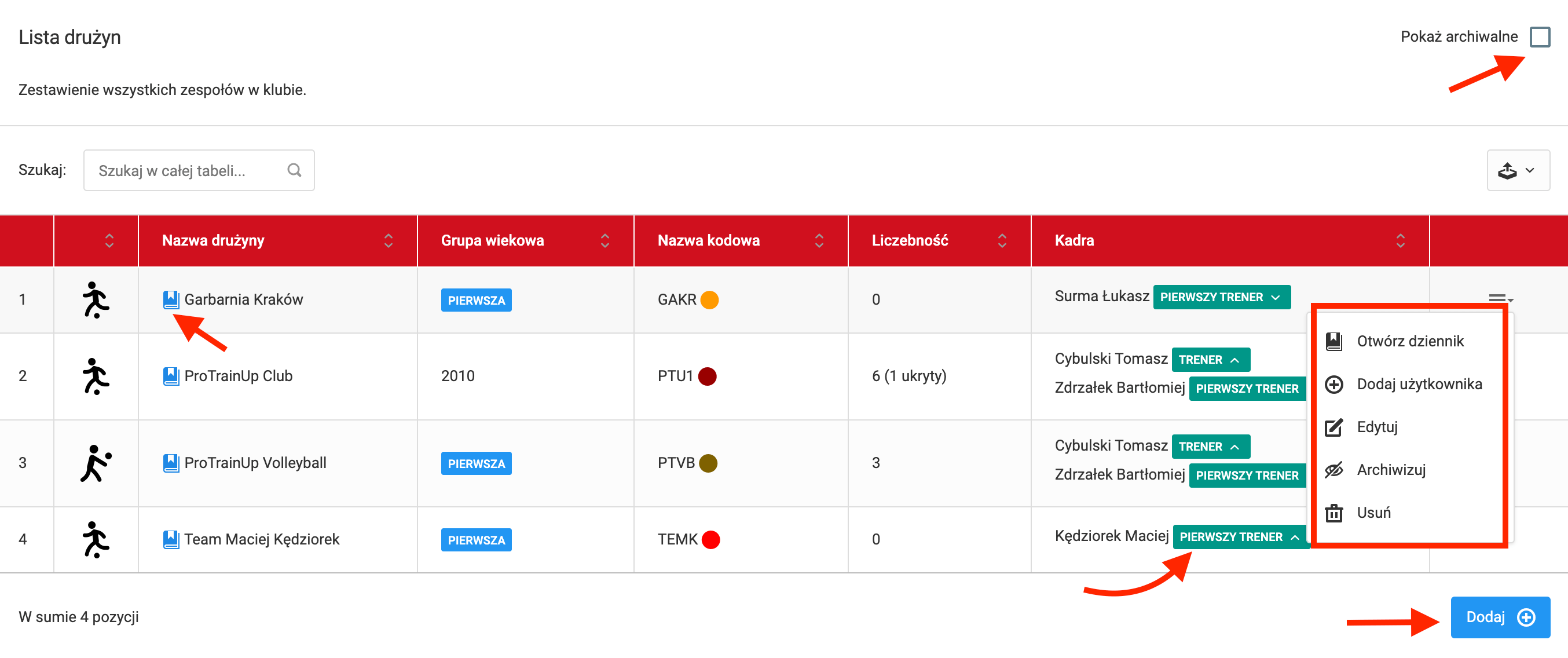Select Archiwizuj from context menu
The height and width of the screenshot is (658, 1568).
click(x=1390, y=470)
